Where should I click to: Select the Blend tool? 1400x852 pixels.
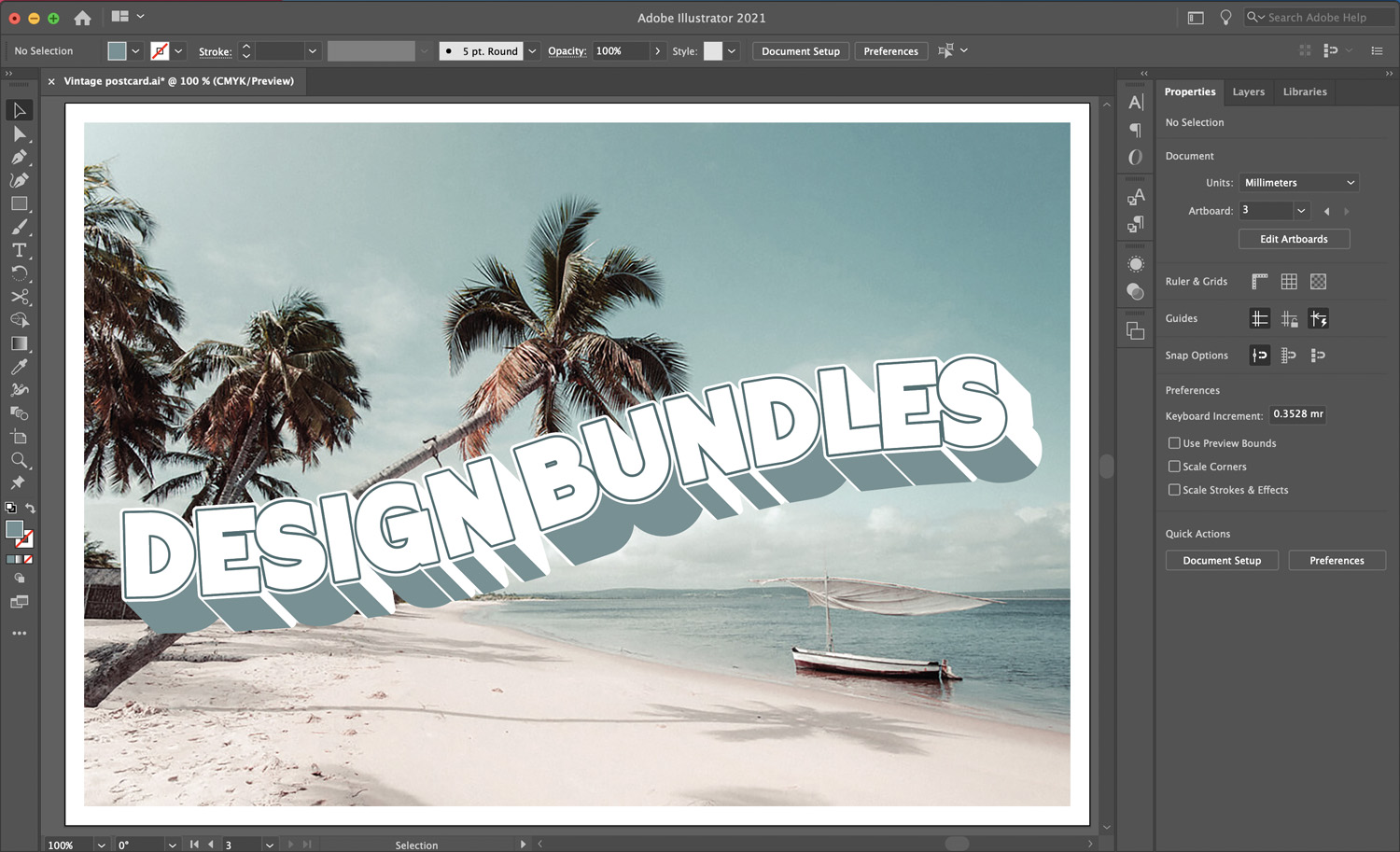click(19, 413)
